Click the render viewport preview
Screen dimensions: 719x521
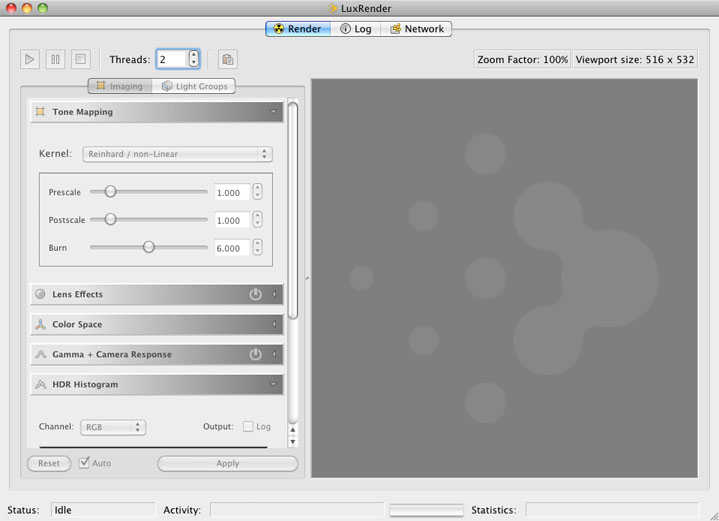[504, 278]
